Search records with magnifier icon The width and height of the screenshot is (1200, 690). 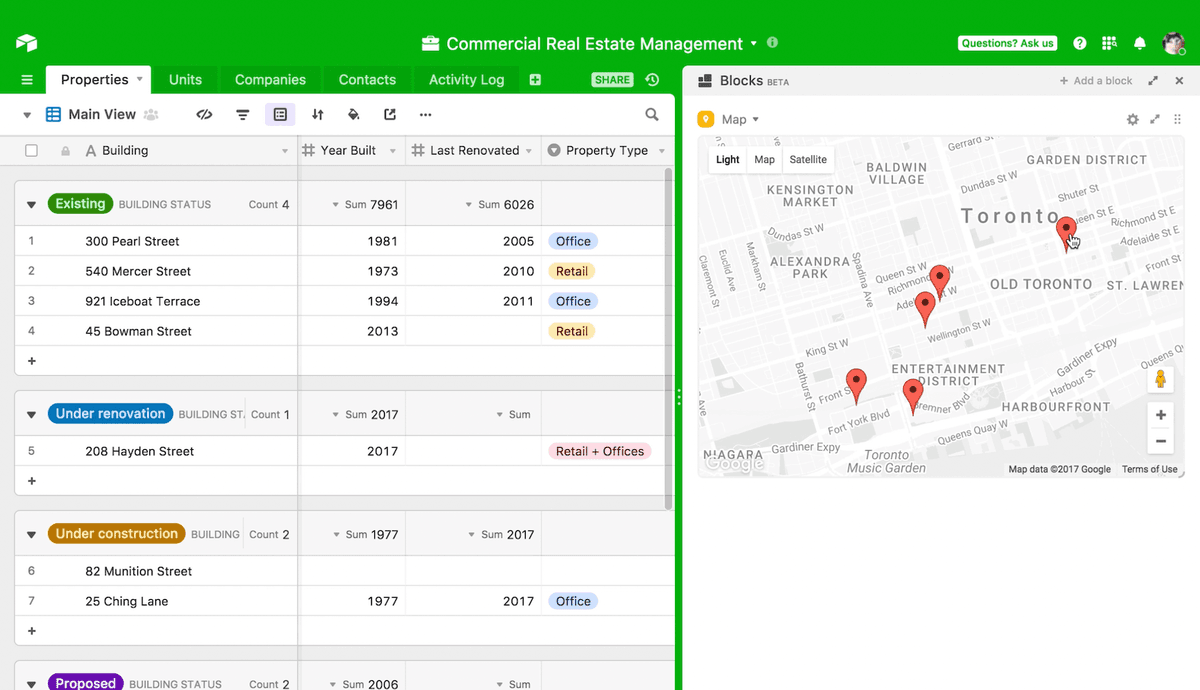652,115
